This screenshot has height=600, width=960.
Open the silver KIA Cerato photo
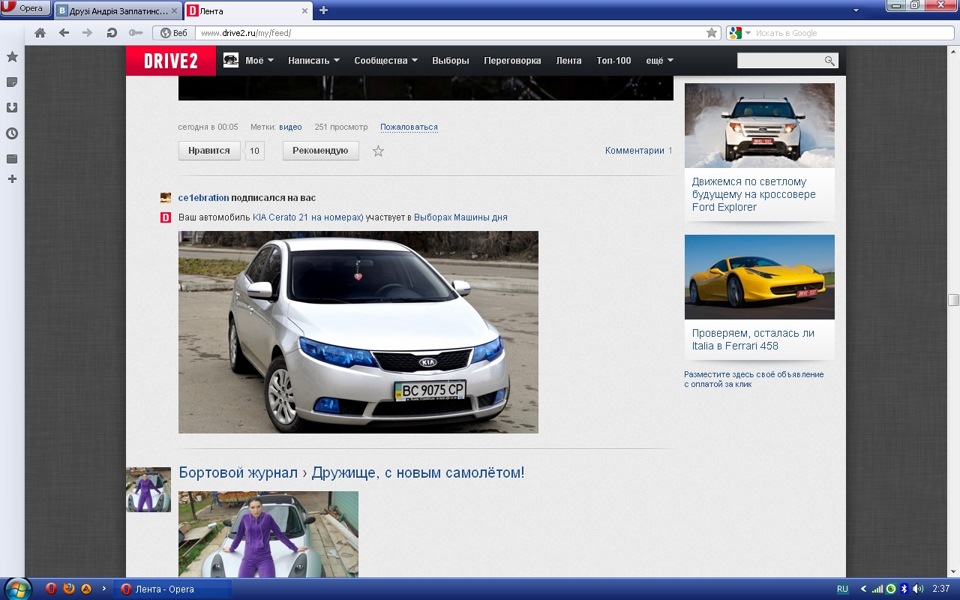(x=358, y=332)
